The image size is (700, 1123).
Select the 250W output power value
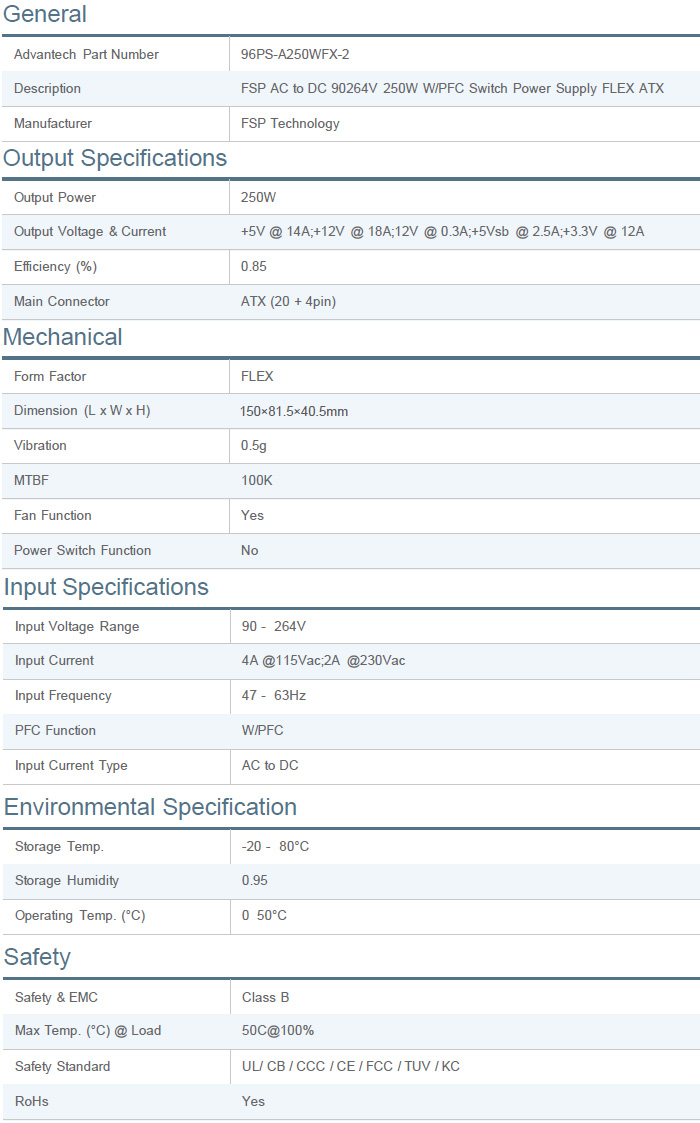(x=258, y=198)
